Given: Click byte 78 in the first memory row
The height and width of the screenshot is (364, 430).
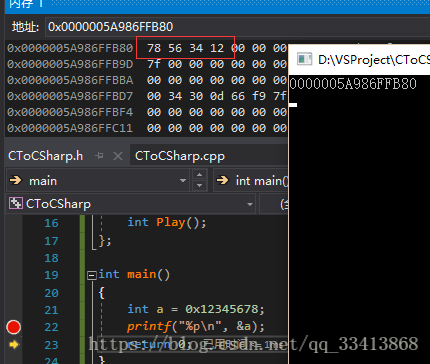Looking at the screenshot, I should coord(154,48).
